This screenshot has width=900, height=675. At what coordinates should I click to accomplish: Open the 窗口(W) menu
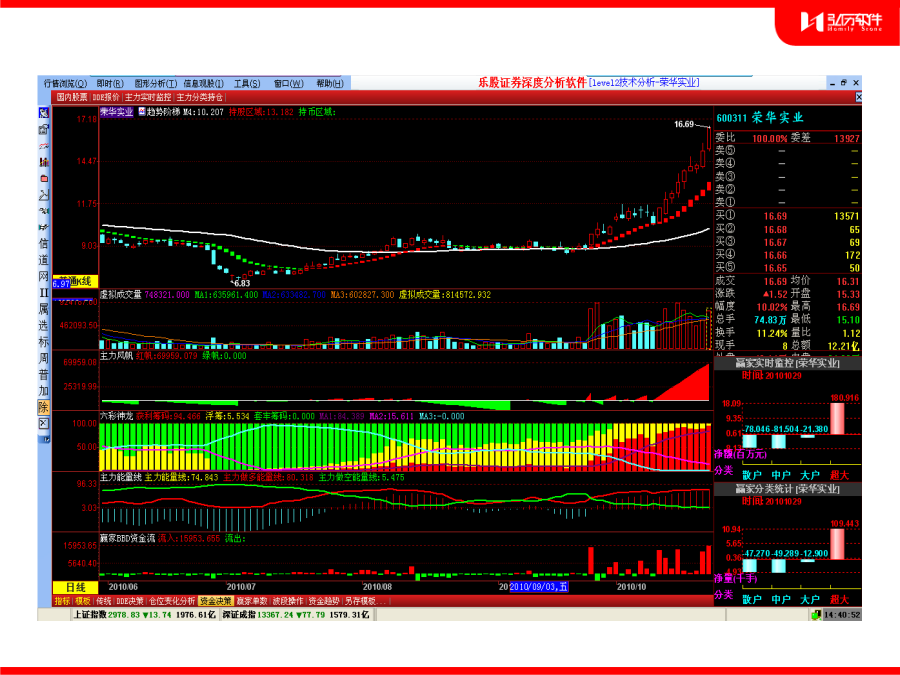coord(288,83)
